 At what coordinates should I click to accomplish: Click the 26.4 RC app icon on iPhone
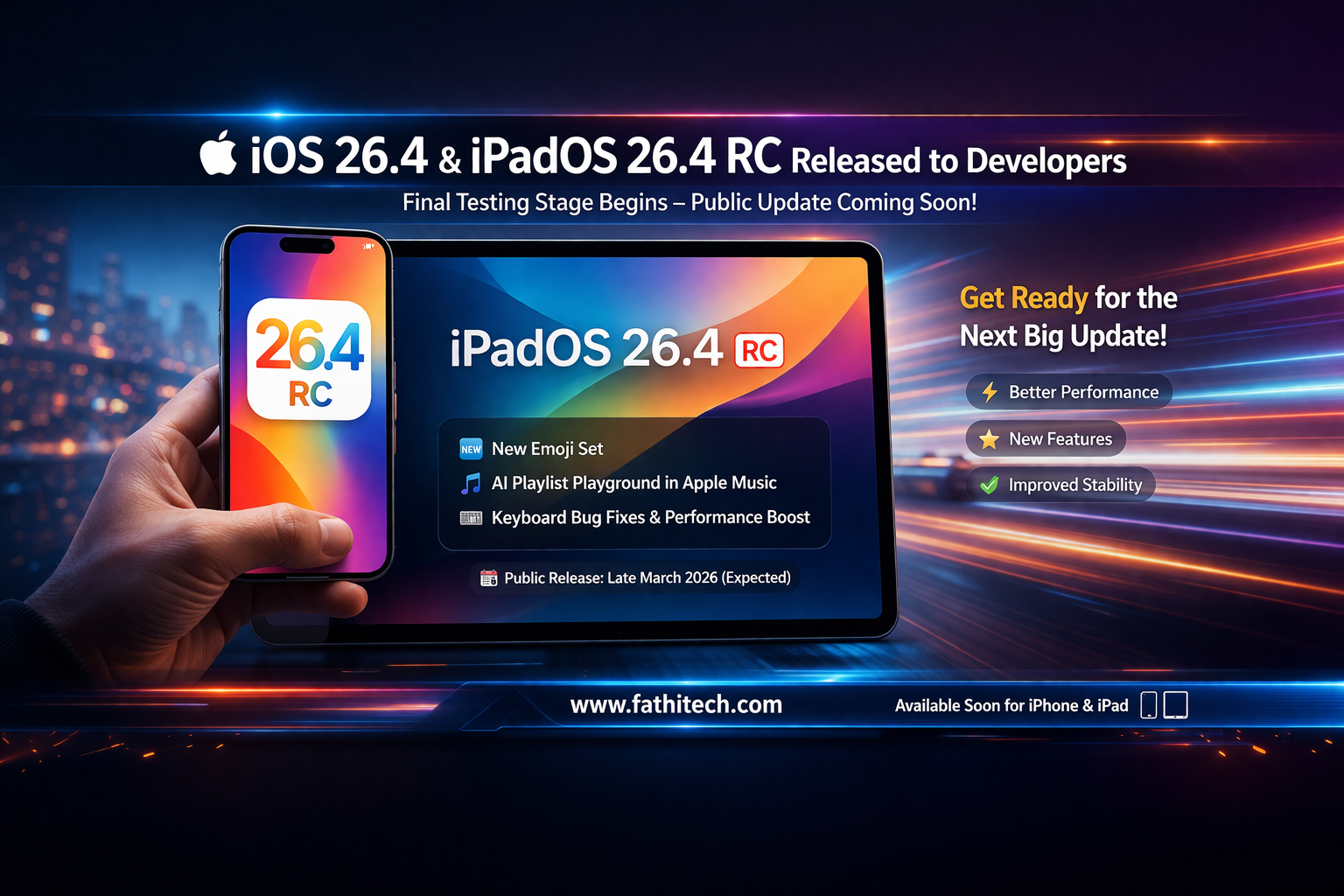(309, 360)
